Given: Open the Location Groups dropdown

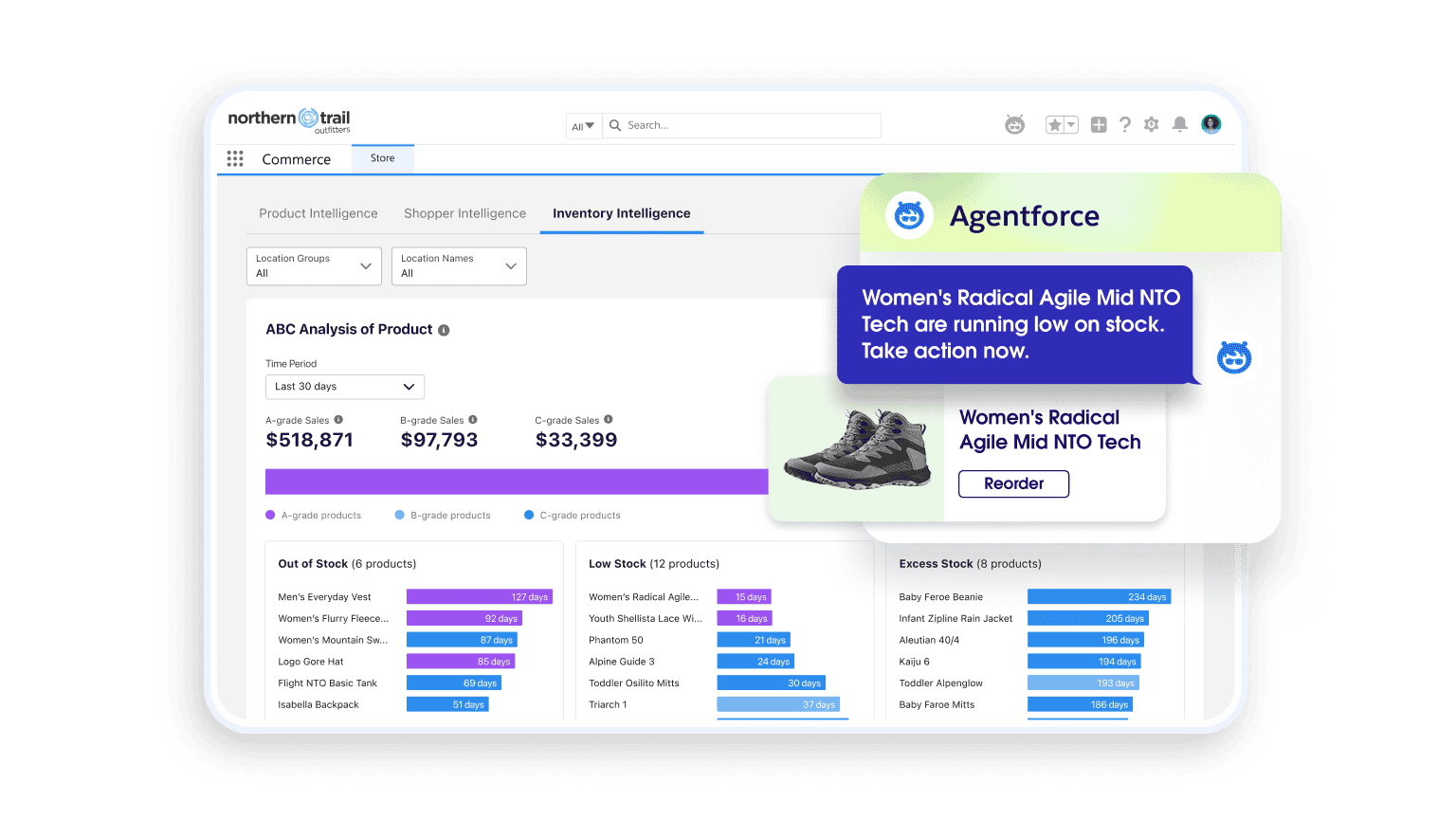Looking at the screenshot, I should pos(314,265).
